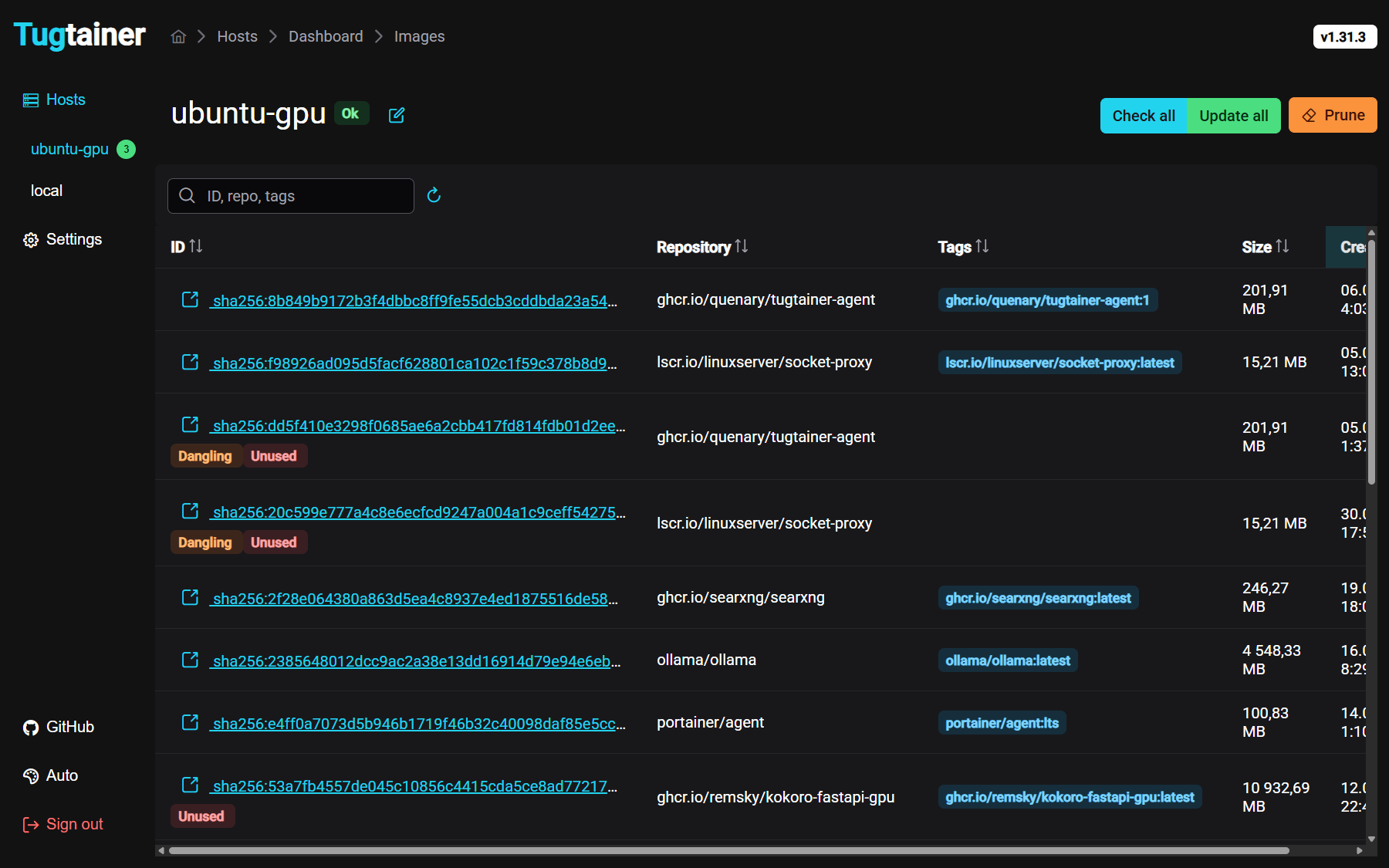Click the v1.31.3 version badge
Viewport: 1389px width, 868px height.
(1344, 36)
